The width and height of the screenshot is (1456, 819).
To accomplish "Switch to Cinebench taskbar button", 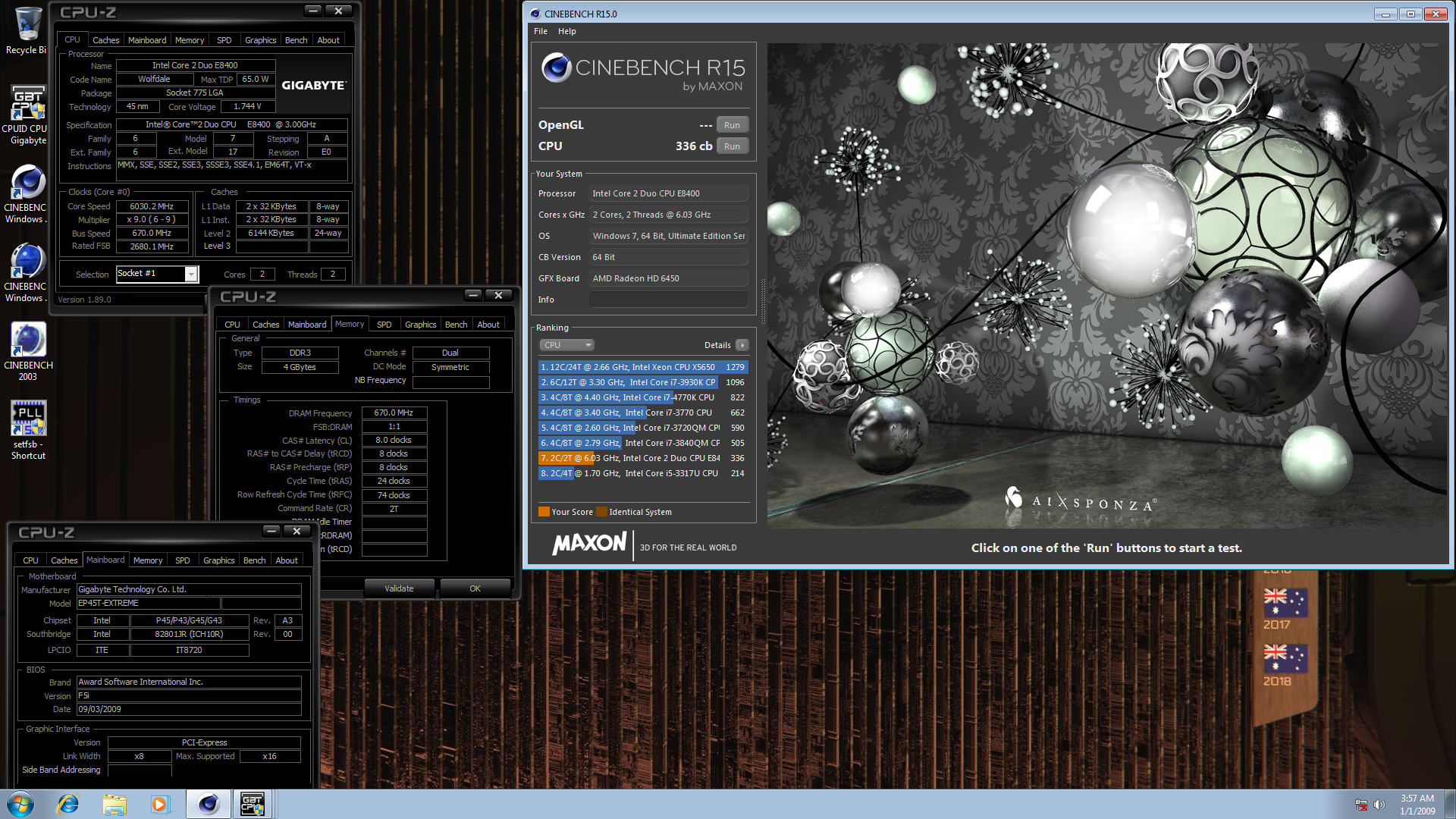I will click(x=208, y=804).
